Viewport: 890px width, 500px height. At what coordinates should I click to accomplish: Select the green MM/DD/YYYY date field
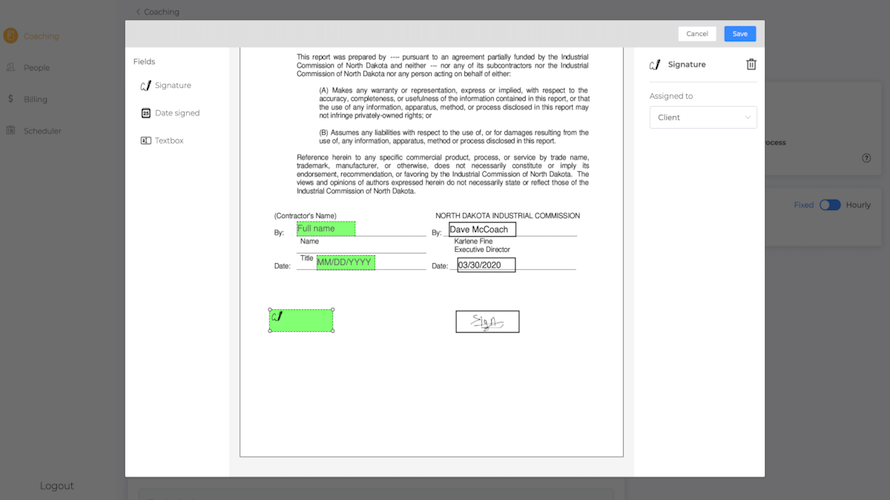(346, 262)
